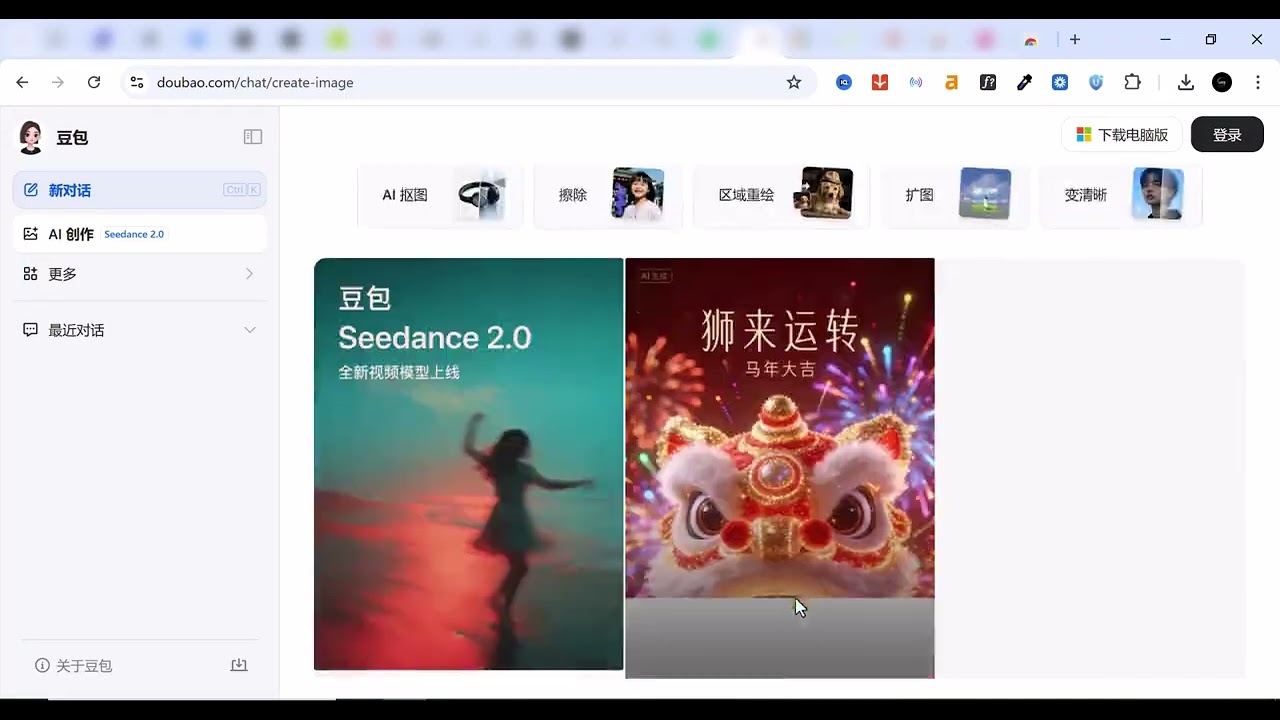Open browser downloads
This screenshot has width=1280, height=720.
tap(1186, 82)
